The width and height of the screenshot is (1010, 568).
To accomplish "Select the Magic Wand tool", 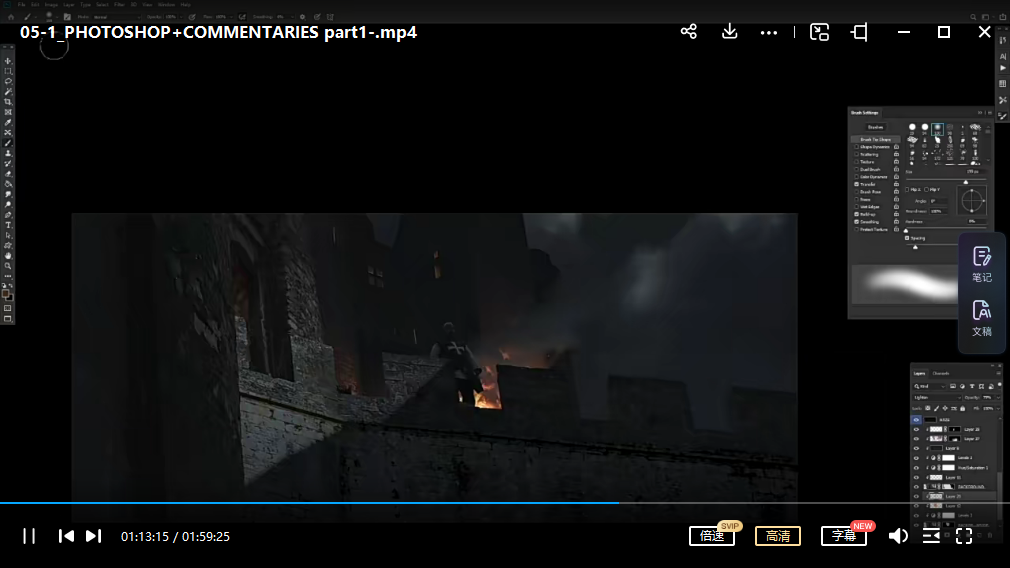I will click(x=8, y=92).
